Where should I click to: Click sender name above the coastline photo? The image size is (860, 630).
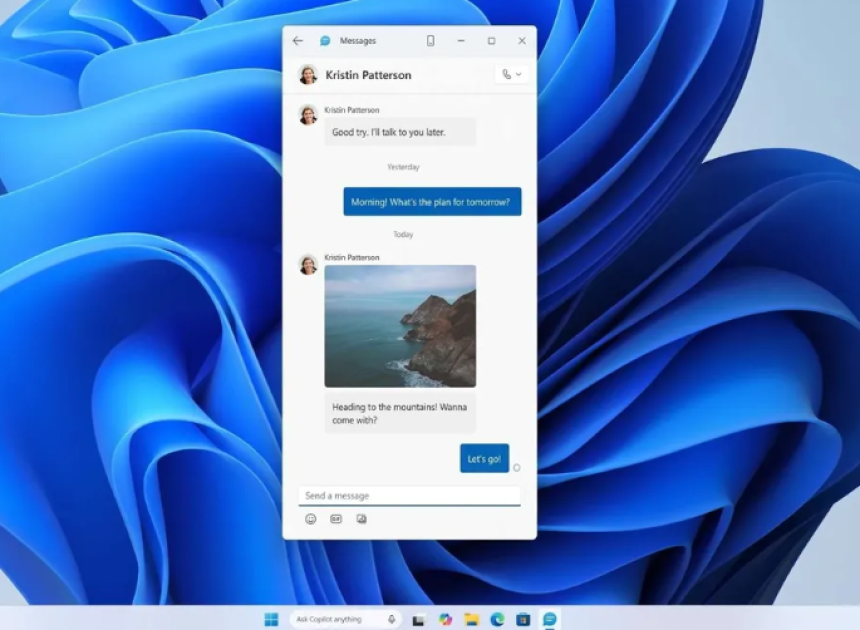point(352,257)
